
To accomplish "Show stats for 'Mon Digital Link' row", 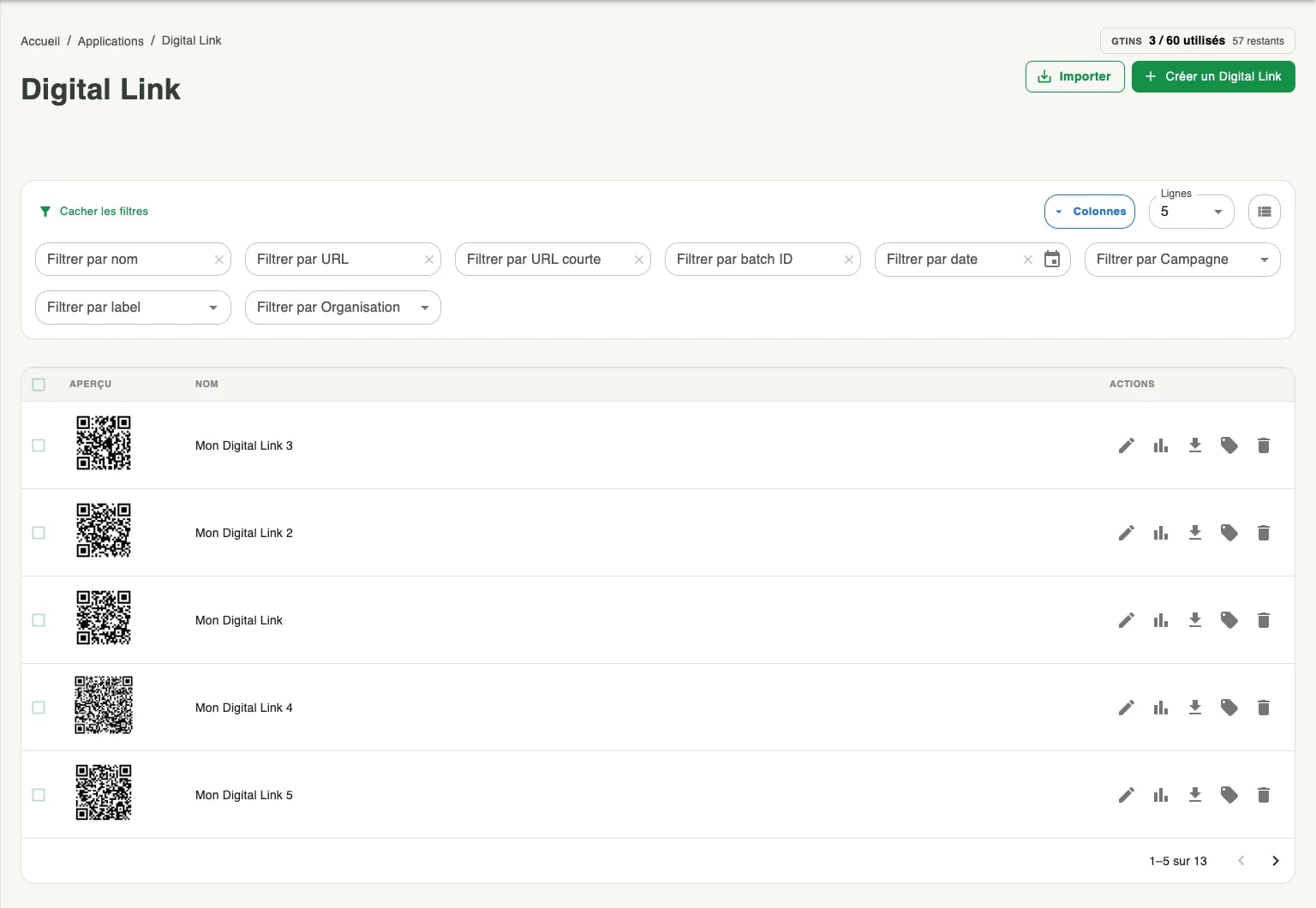I will 1161,620.
